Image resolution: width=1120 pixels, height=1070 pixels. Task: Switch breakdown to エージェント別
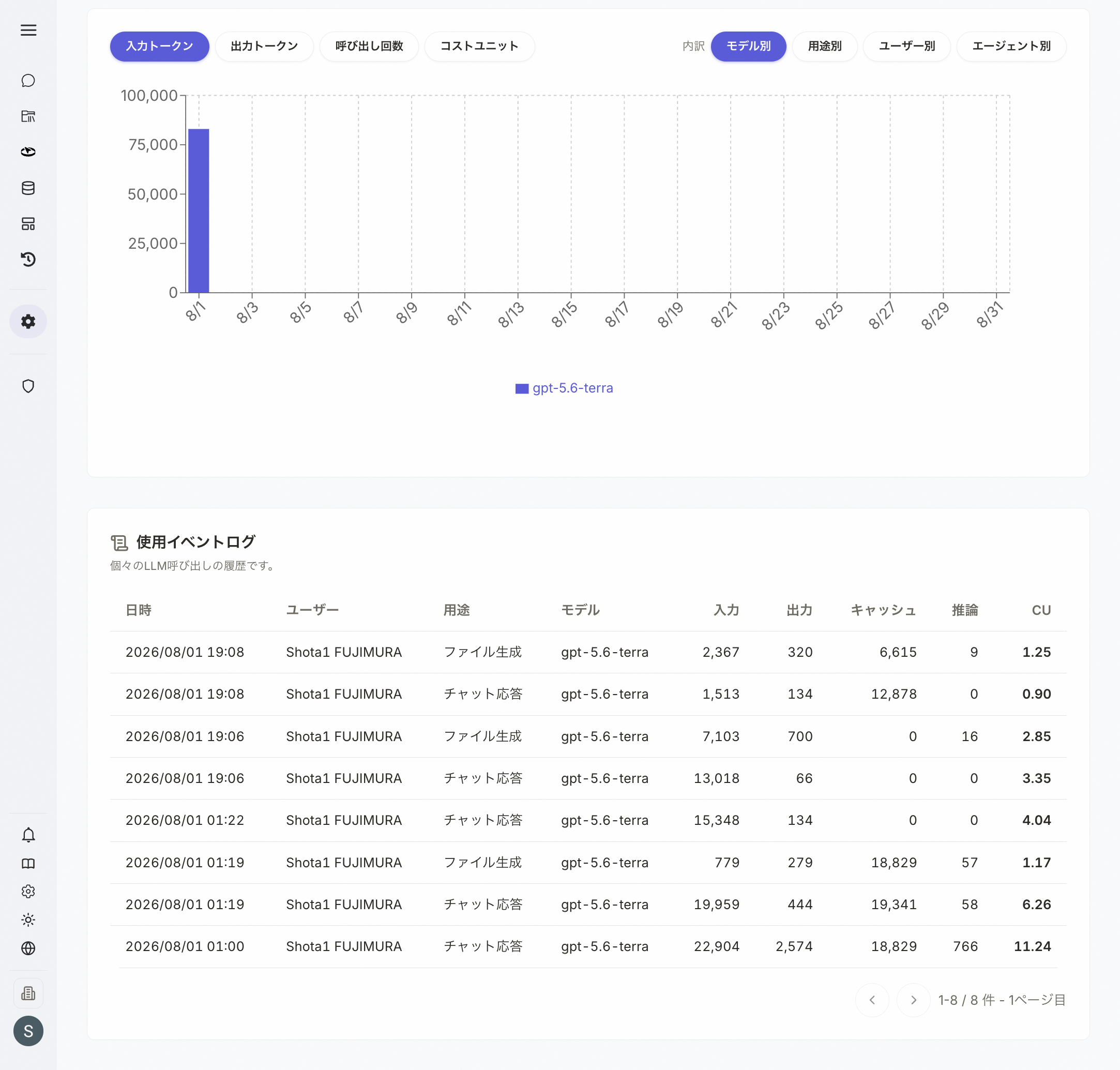click(x=1011, y=46)
